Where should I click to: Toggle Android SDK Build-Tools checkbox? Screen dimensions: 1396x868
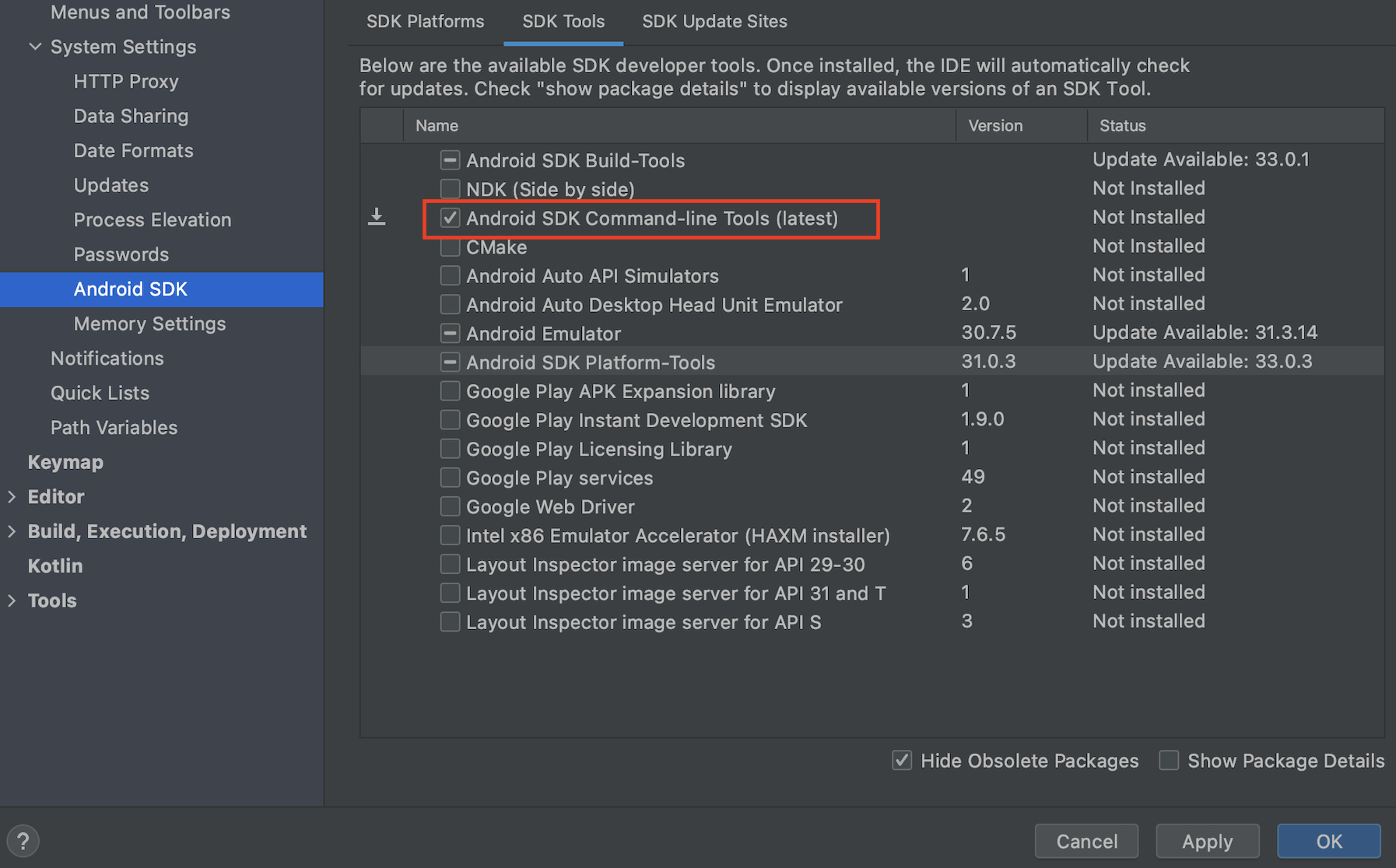[x=450, y=160]
